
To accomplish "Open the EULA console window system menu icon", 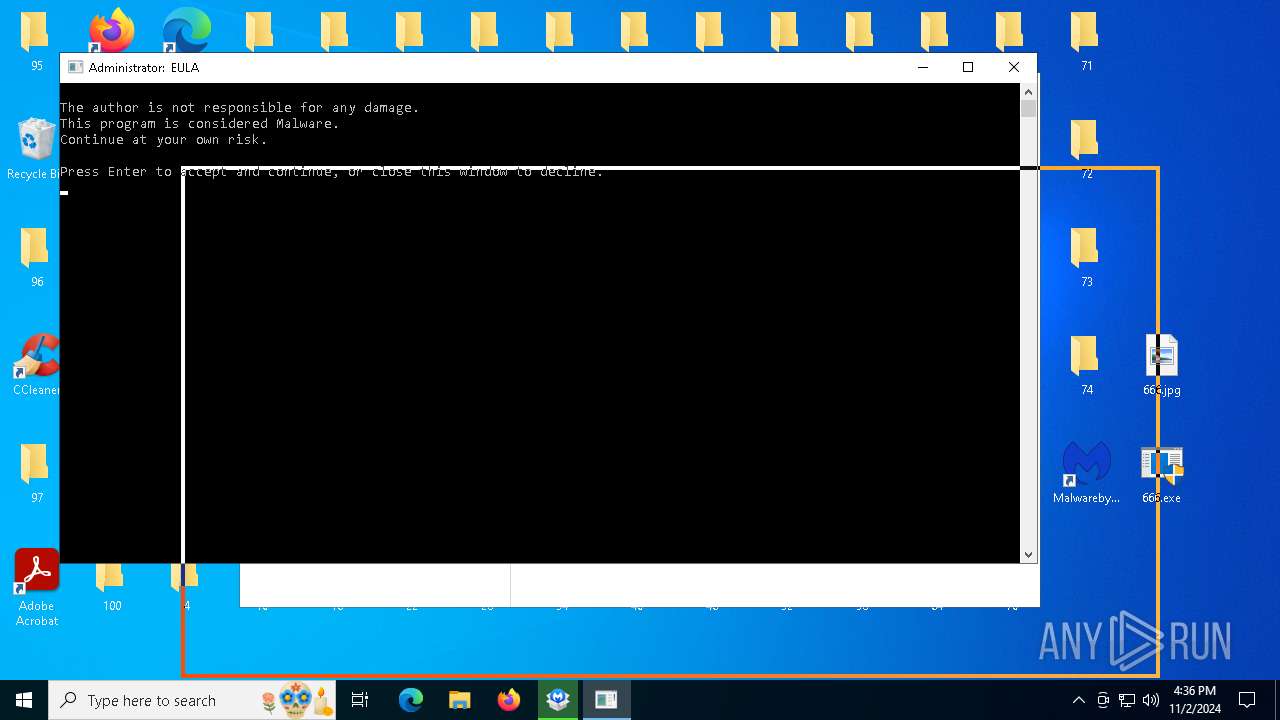I will tap(75, 67).
